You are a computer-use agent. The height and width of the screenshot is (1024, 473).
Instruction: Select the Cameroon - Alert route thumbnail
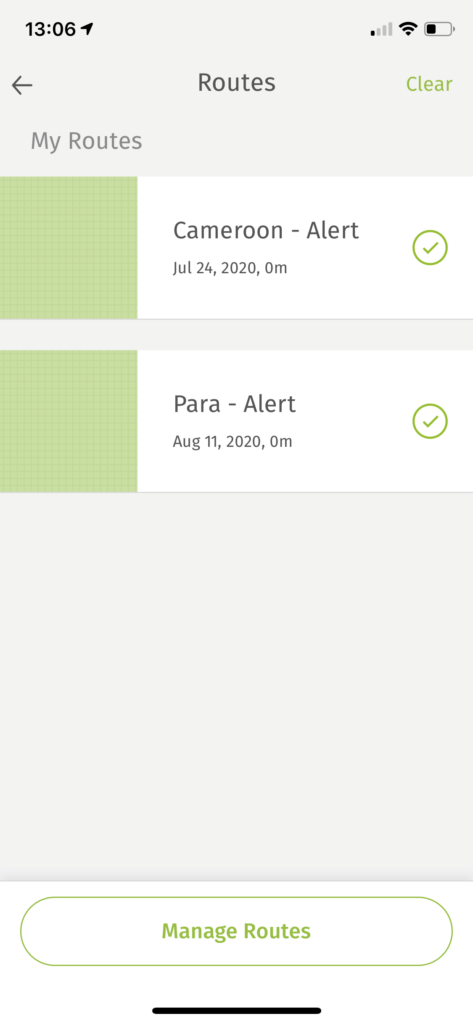click(69, 248)
